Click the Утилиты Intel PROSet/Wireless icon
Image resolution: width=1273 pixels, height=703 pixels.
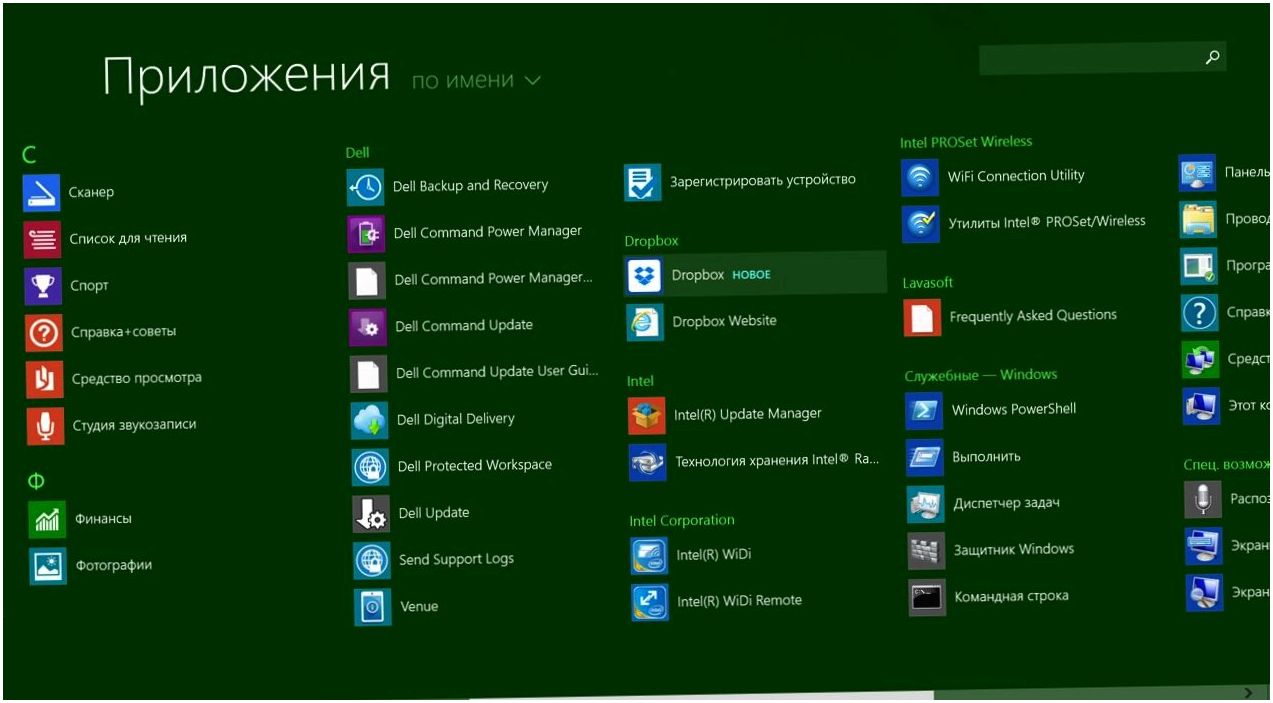coord(921,223)
